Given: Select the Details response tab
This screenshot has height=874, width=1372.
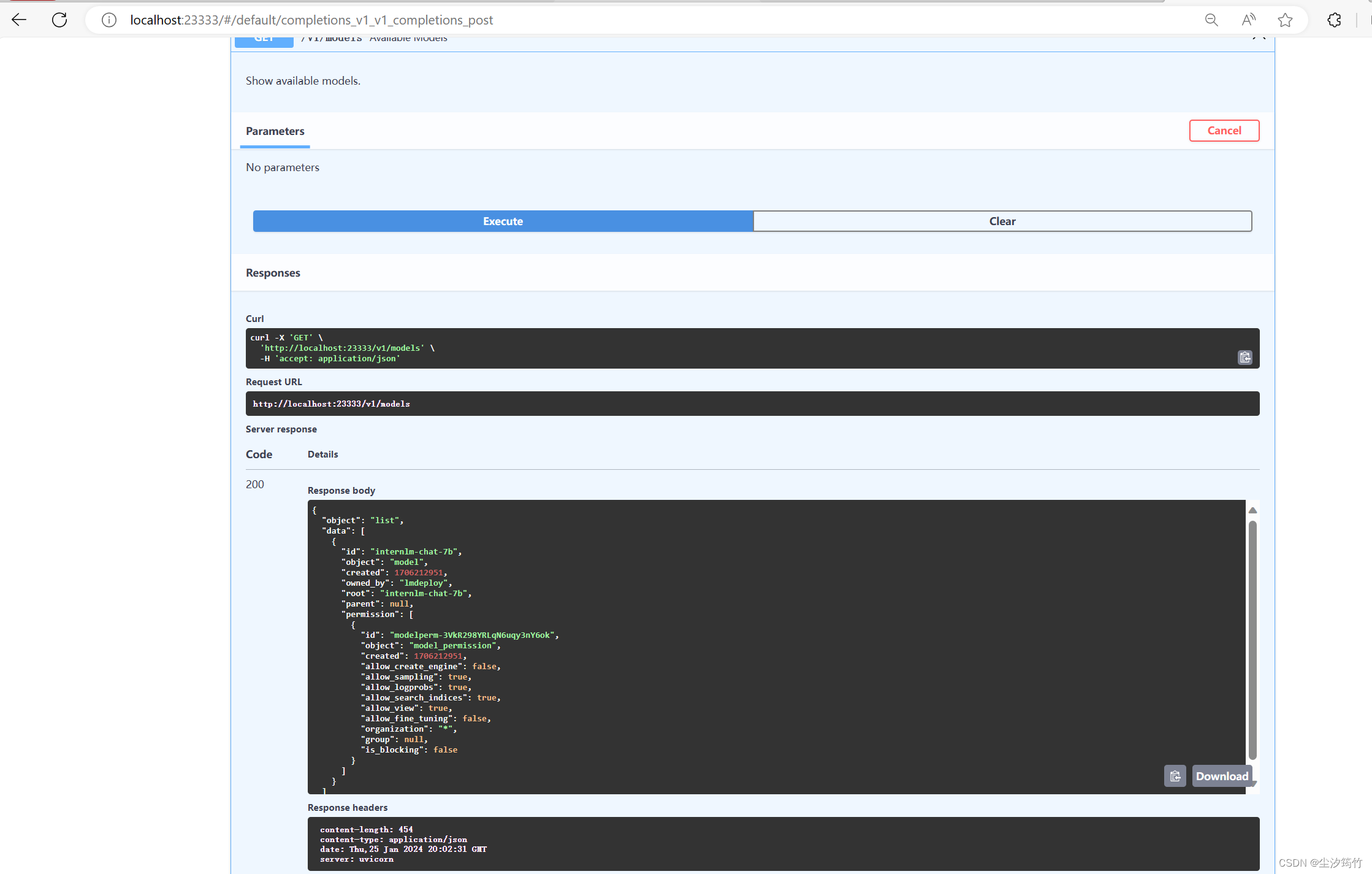Looking at the screenshot, I should (x=322, y=454).
